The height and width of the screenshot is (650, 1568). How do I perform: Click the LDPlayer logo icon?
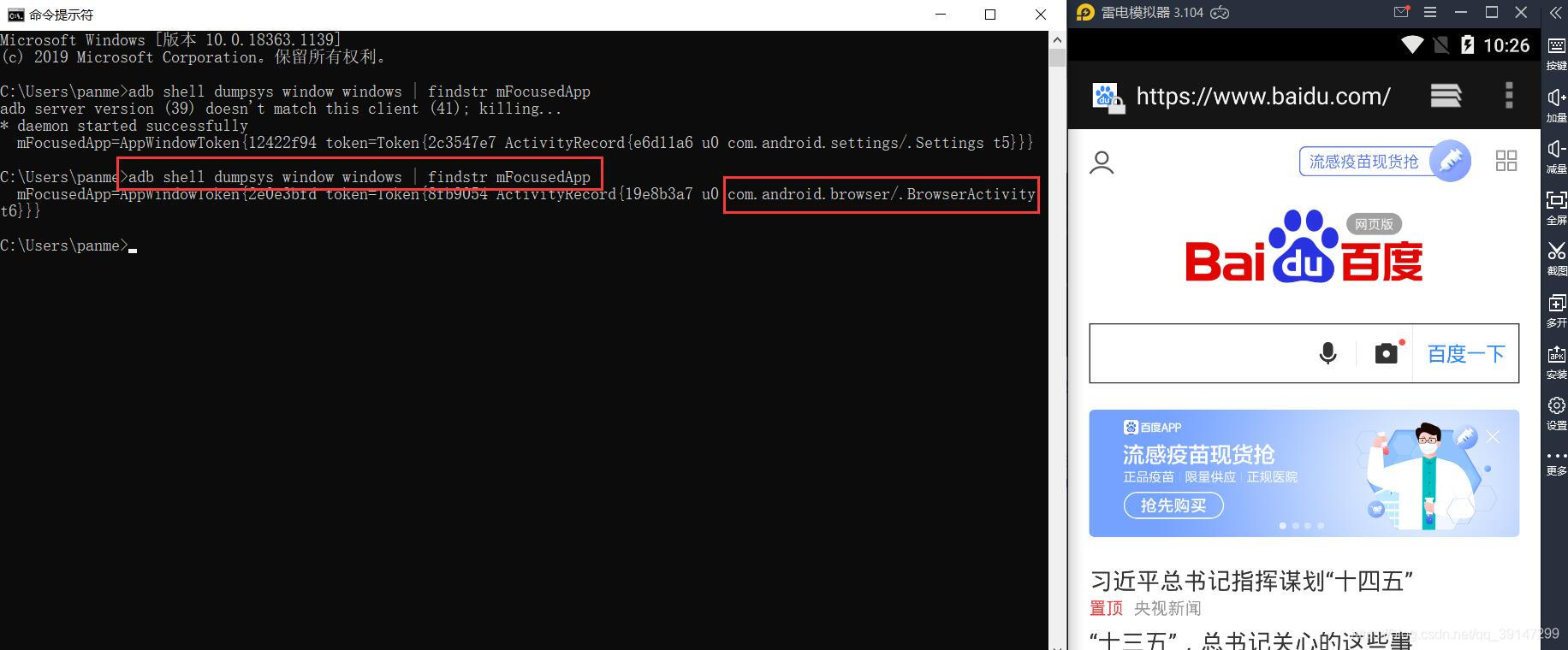1085,12
